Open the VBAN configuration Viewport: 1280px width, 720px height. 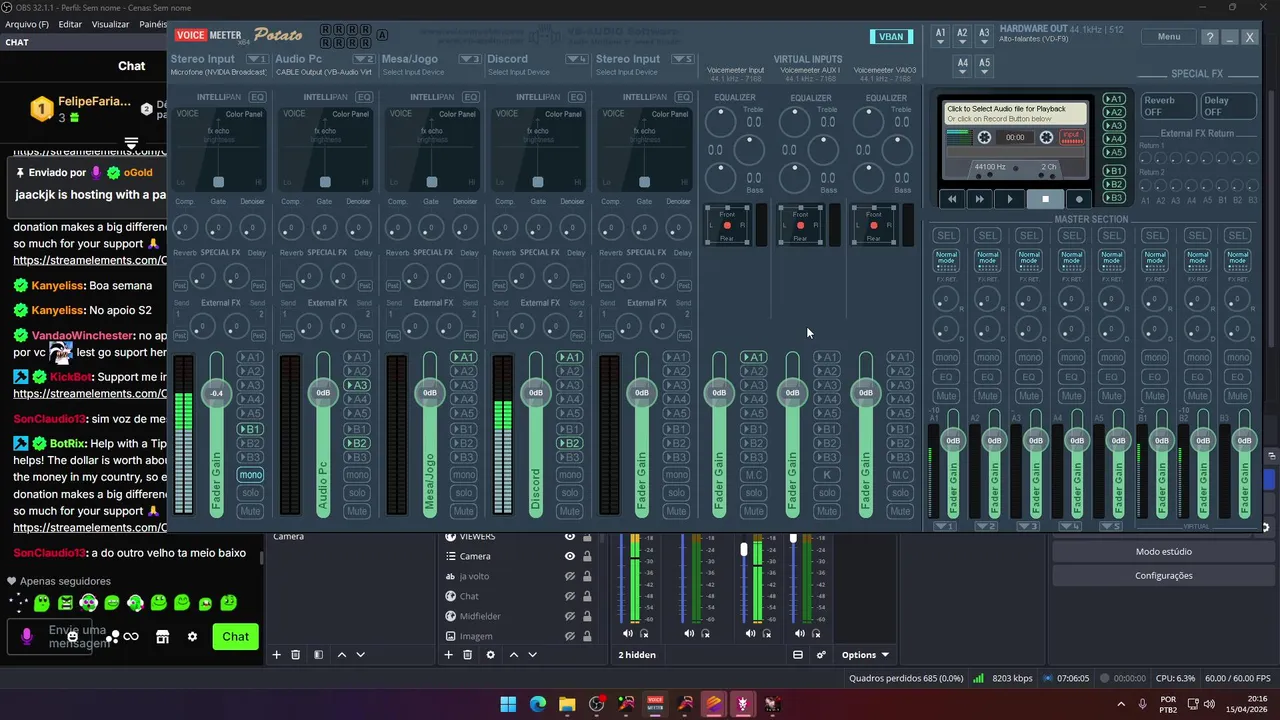point(890,37)
